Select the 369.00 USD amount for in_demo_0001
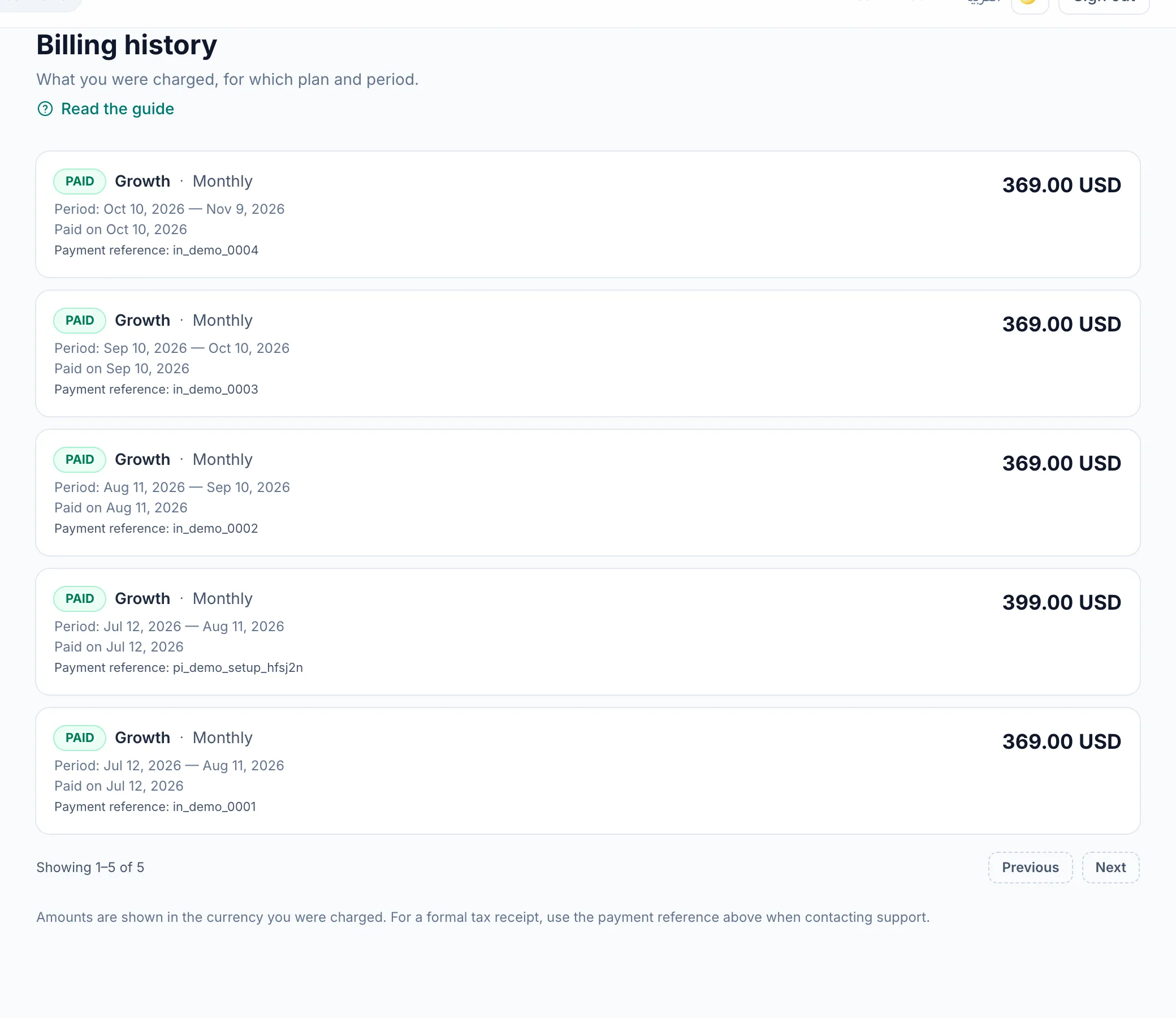 (1061, 741)
